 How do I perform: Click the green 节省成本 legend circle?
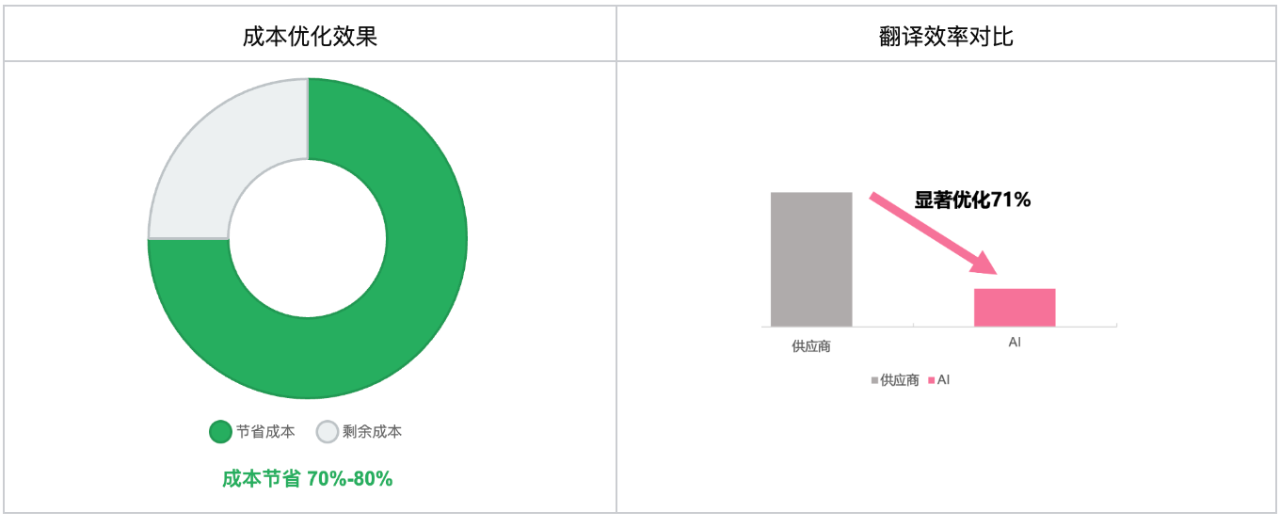pyautogui.click(x=220, y=432)
